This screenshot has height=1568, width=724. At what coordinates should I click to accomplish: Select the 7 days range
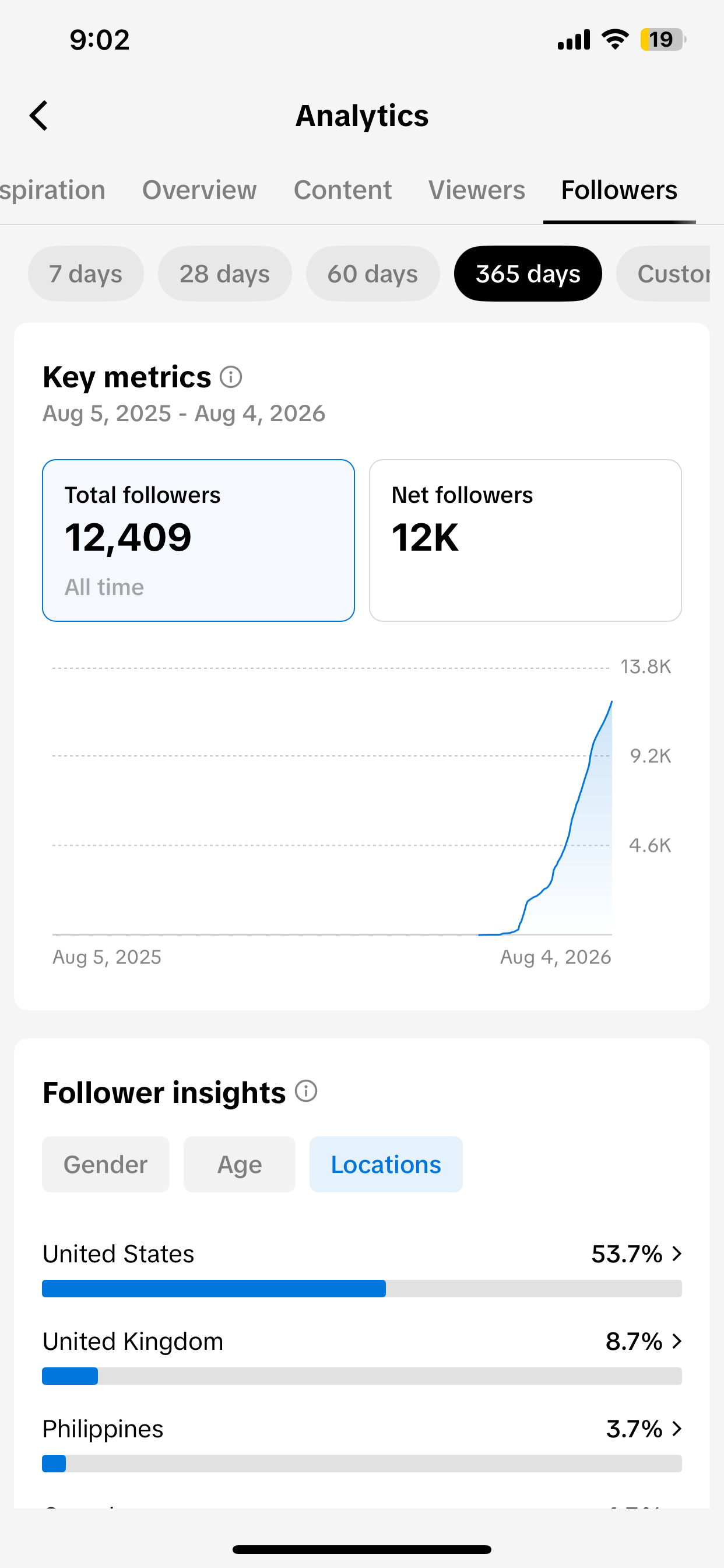(86, 274)
